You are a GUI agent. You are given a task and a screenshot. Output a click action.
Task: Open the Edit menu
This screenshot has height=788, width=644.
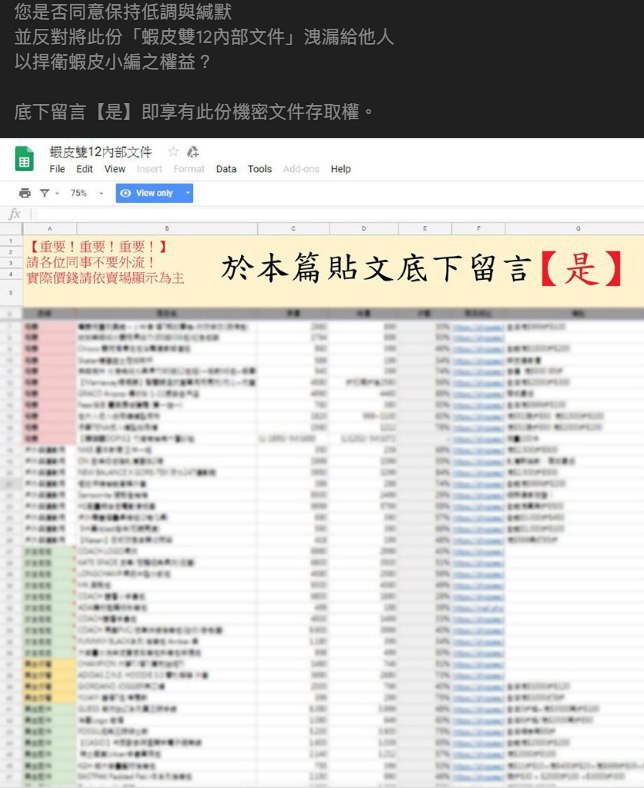click(84, 169)
